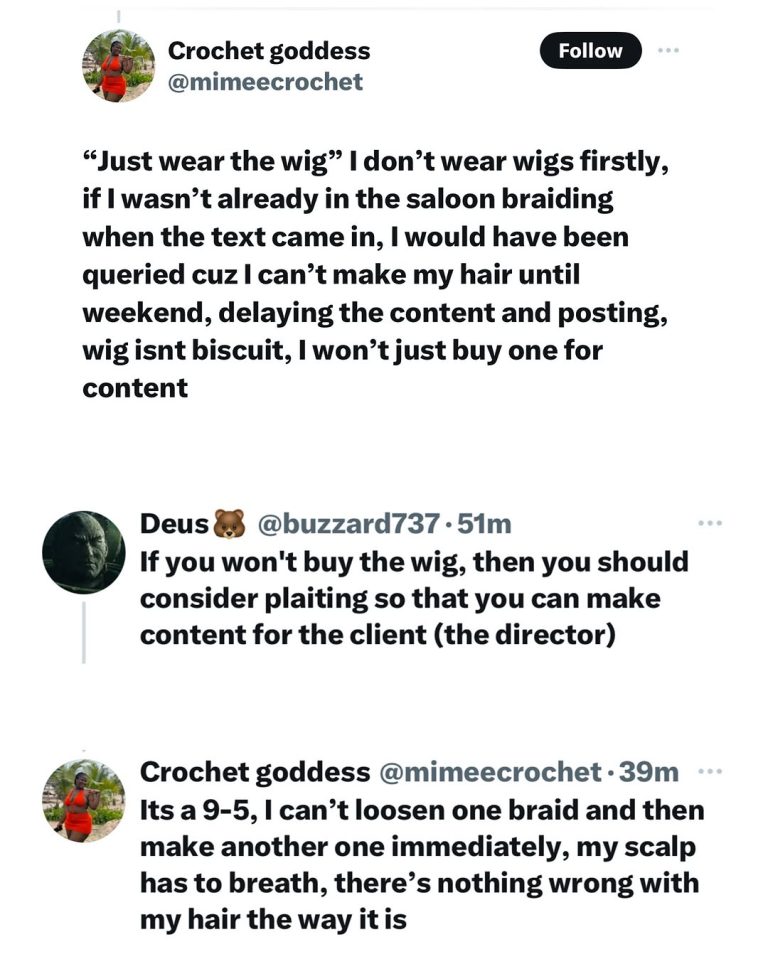
Task: Open Crochet goddess profile picture on main post
Action: click(118, 64)
